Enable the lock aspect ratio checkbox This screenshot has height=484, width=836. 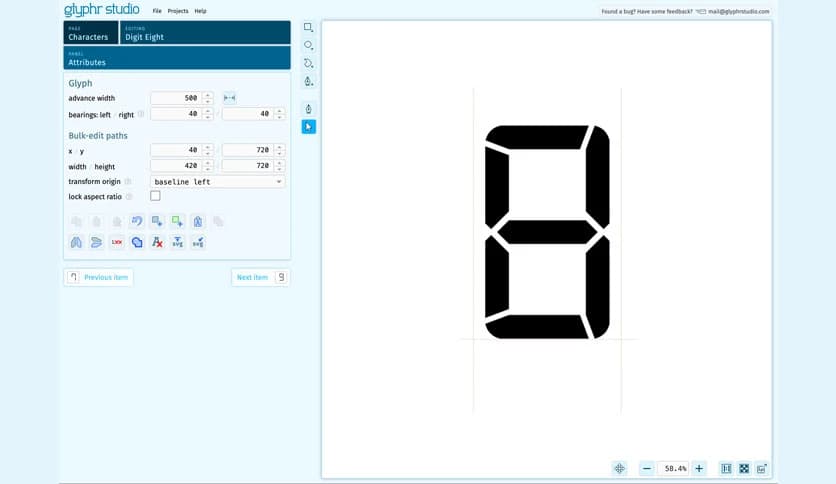pyautogui.click(x=155, y=196)
